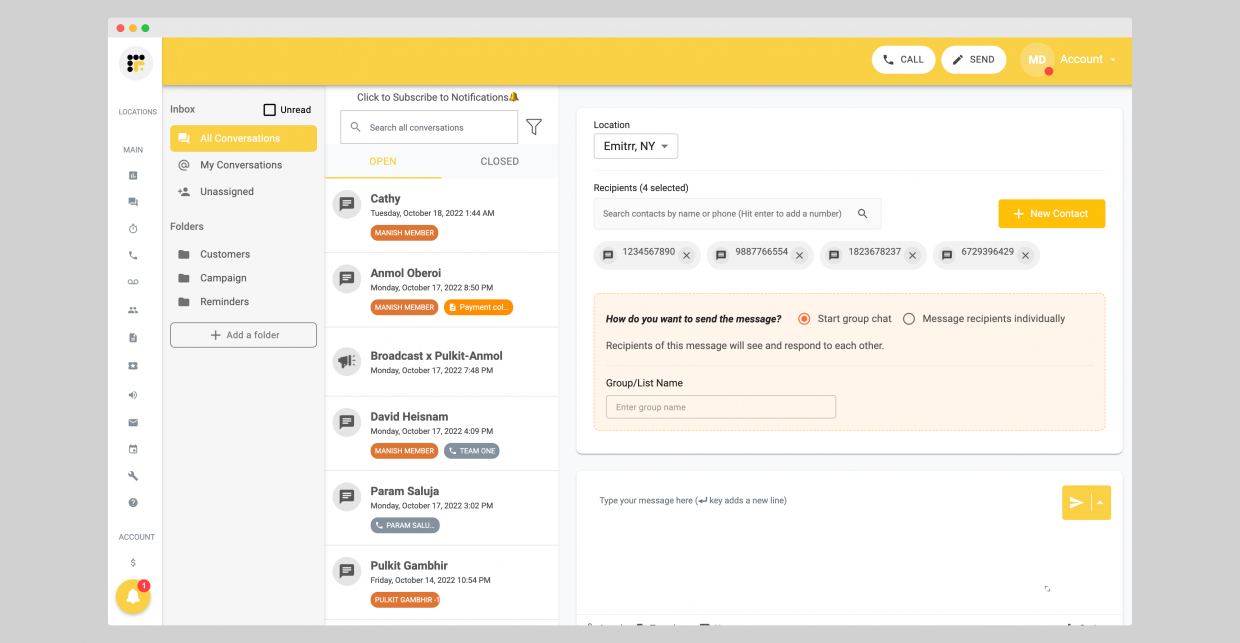
Task: Toggle the Unread checkbox
Action: (270, 110)
